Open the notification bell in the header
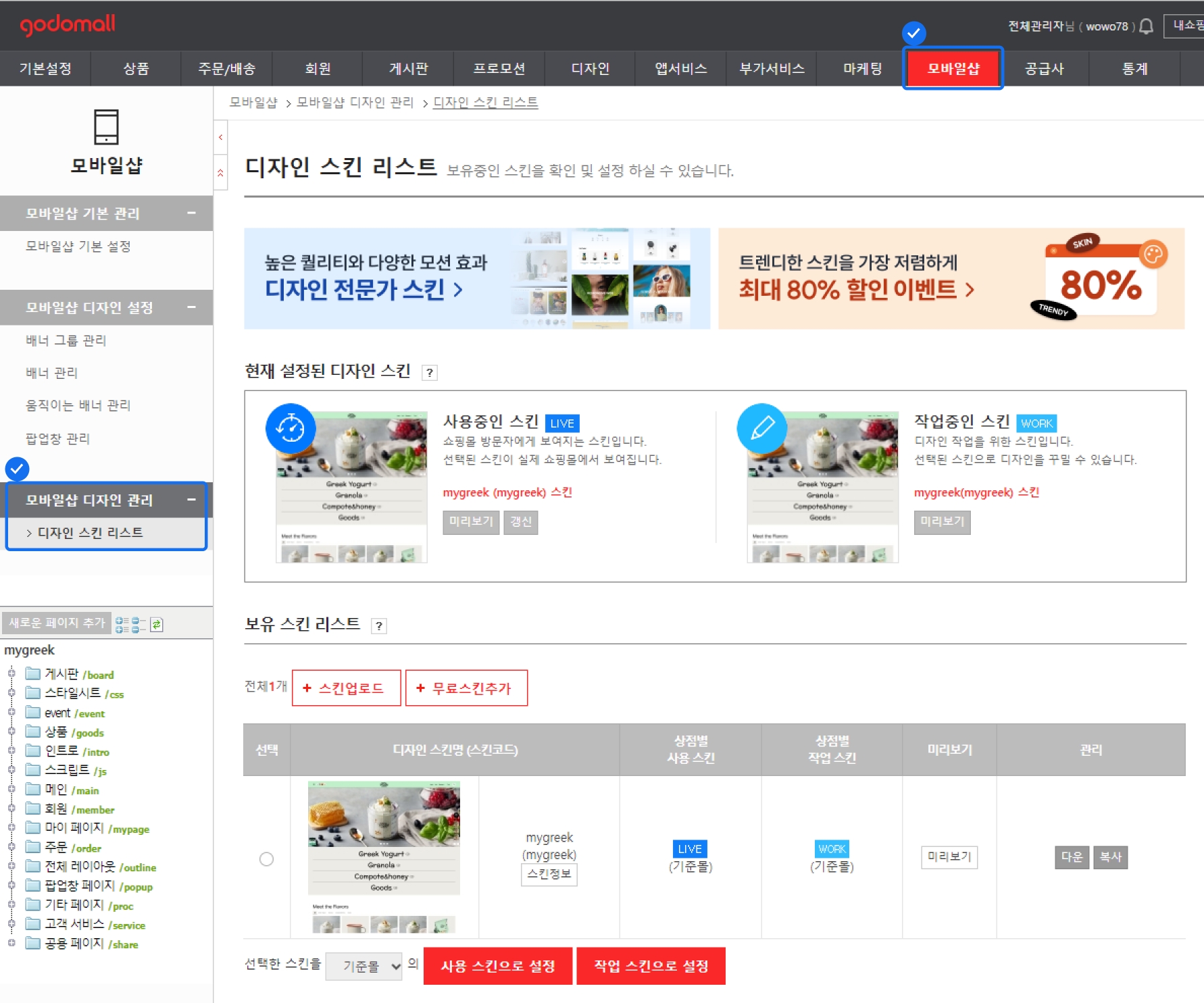Image resolution: width=1204 pixels, height=1003 pixels. (1147, 26)
